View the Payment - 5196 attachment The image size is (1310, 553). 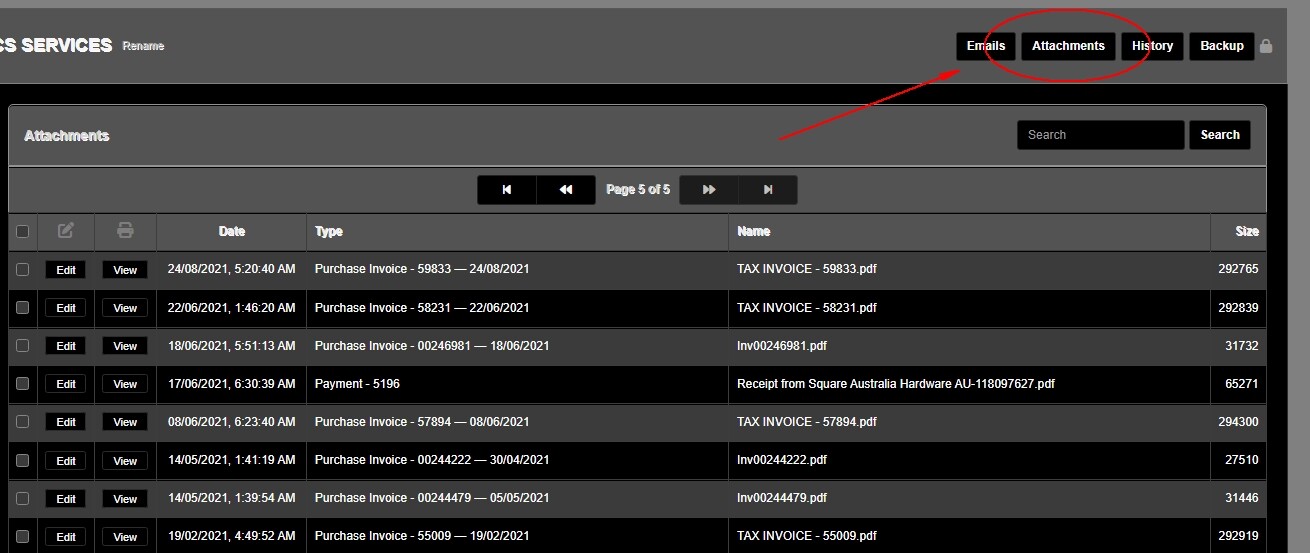pos(125,384)
